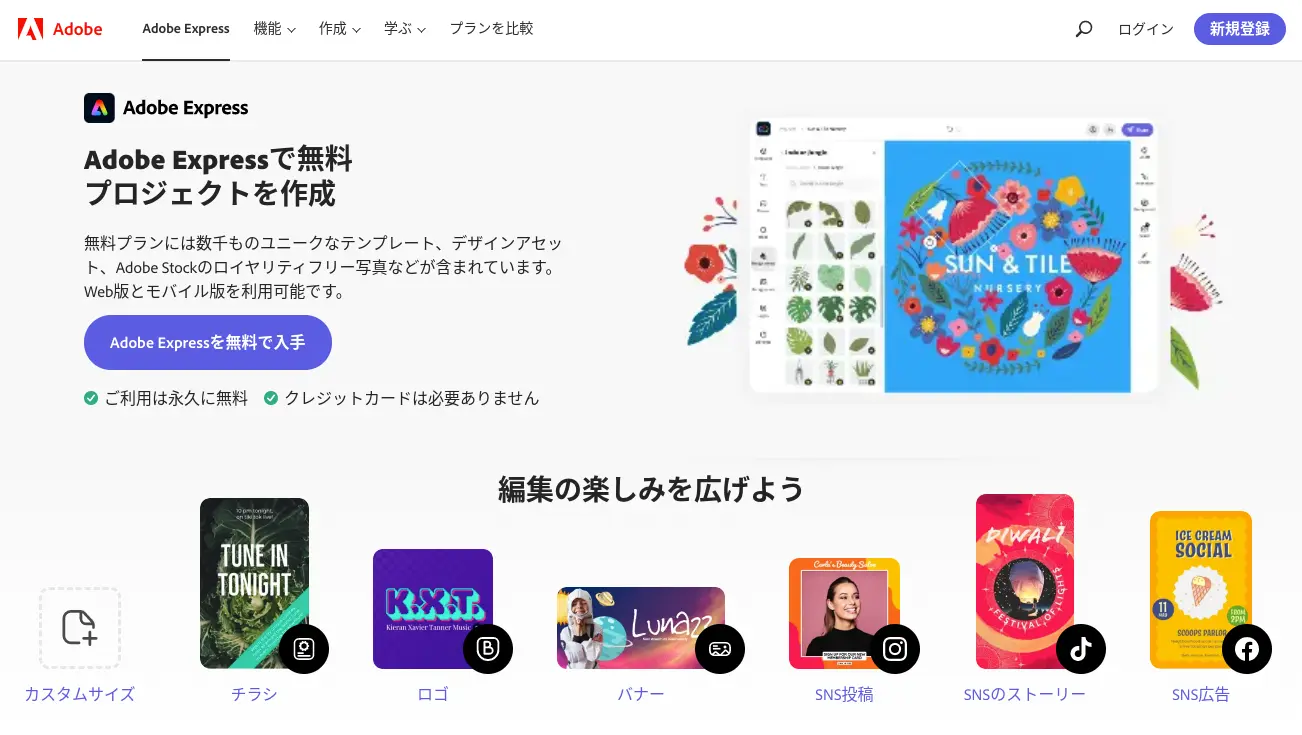Screen dimensions: 1302x735
Task: Click the 新規登録 button
Action: 1240,29
